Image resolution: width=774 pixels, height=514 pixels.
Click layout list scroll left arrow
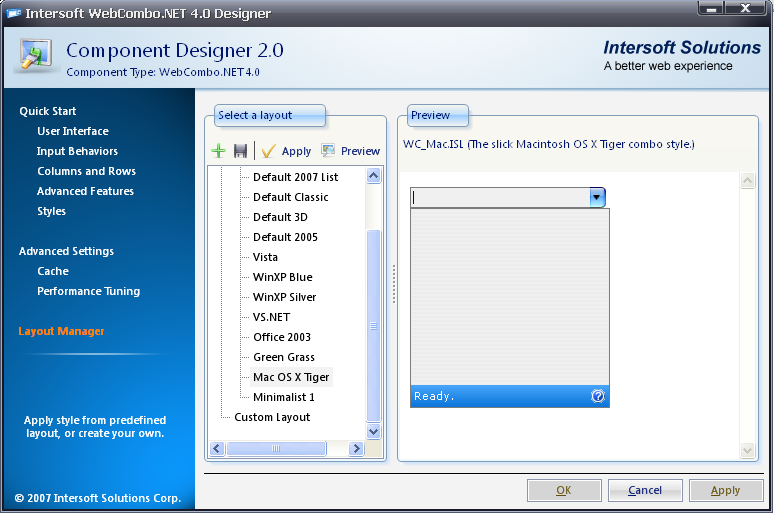point(217,448)
